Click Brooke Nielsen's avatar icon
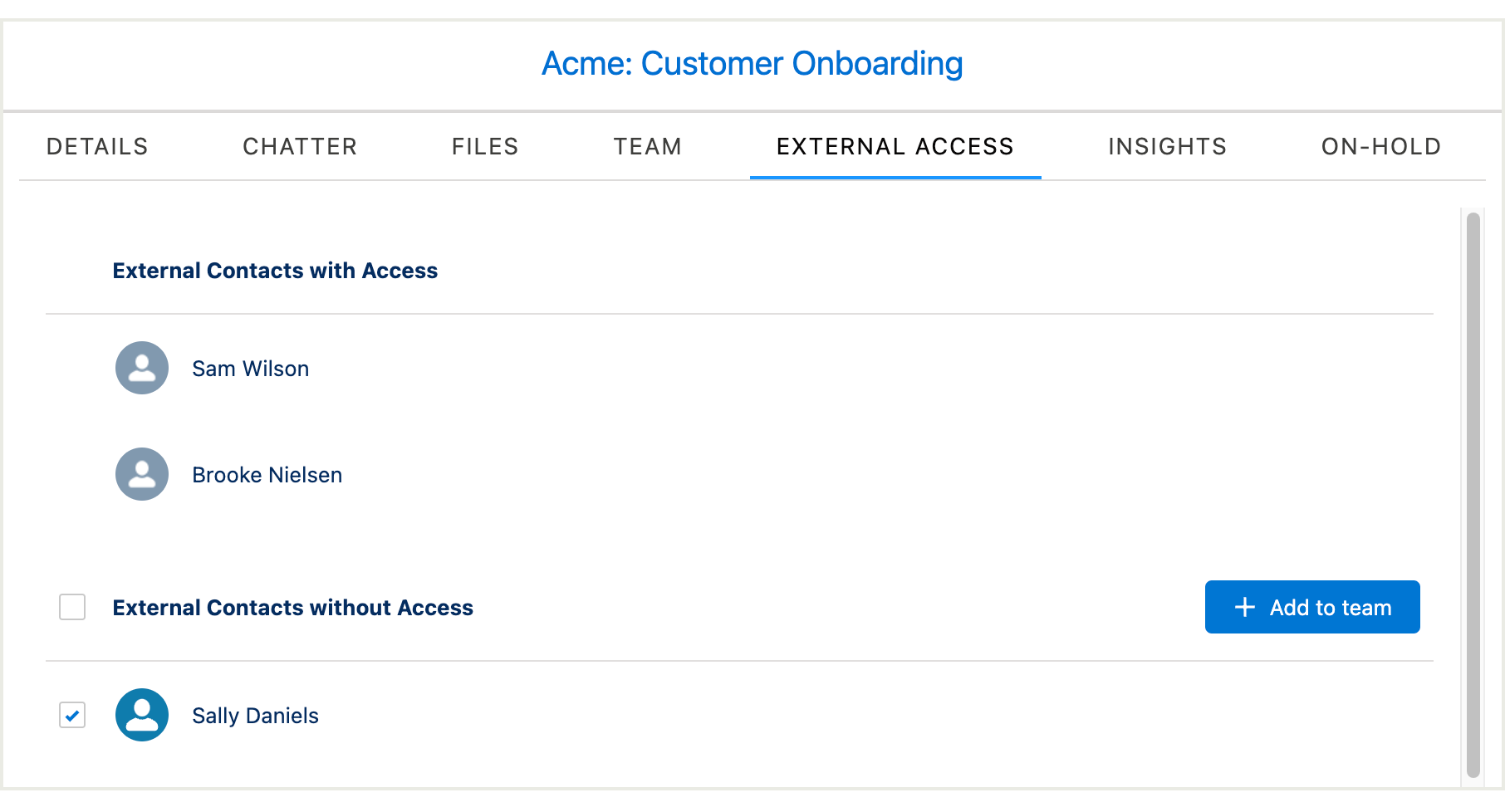 (x=141, y=474)
